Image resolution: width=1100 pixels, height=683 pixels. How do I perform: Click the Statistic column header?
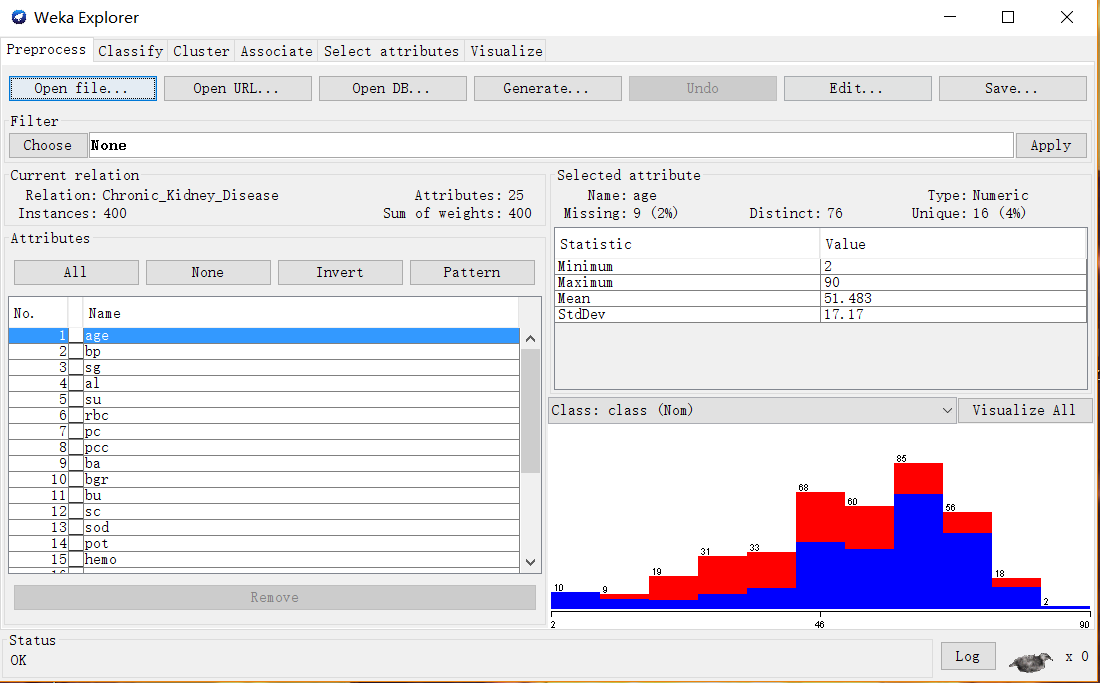coord(688,244)
